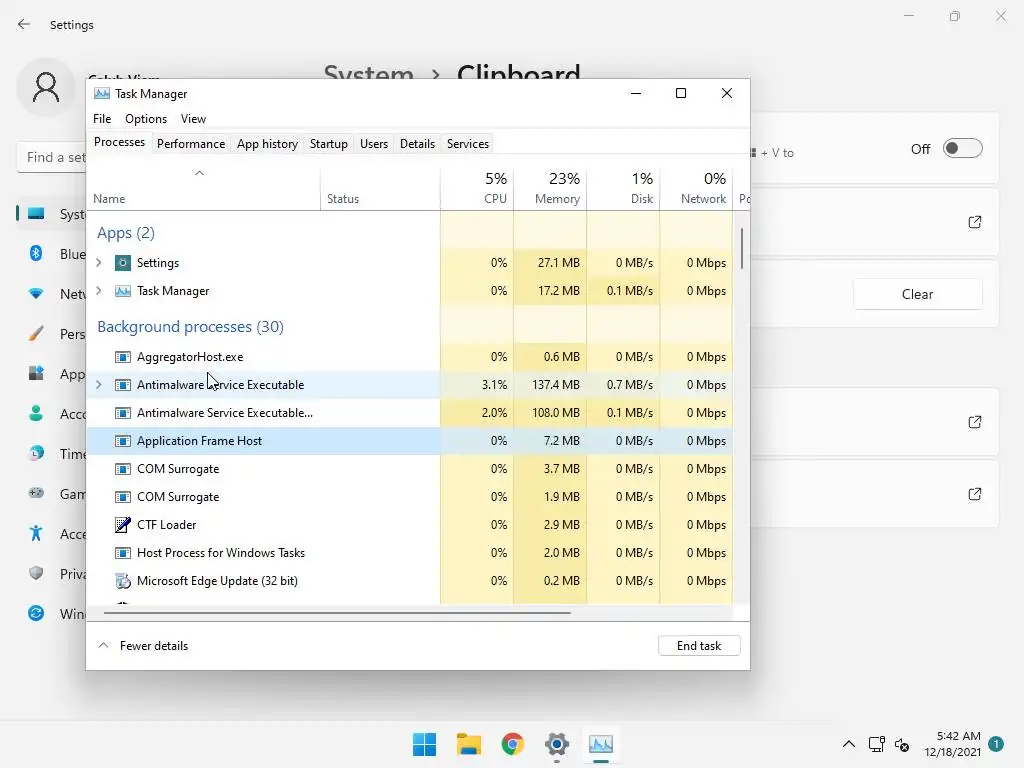This screenshot has width=1024, height=768.
Task: Select the Personalization brush icon in Settings
Action: pos(36,334)
